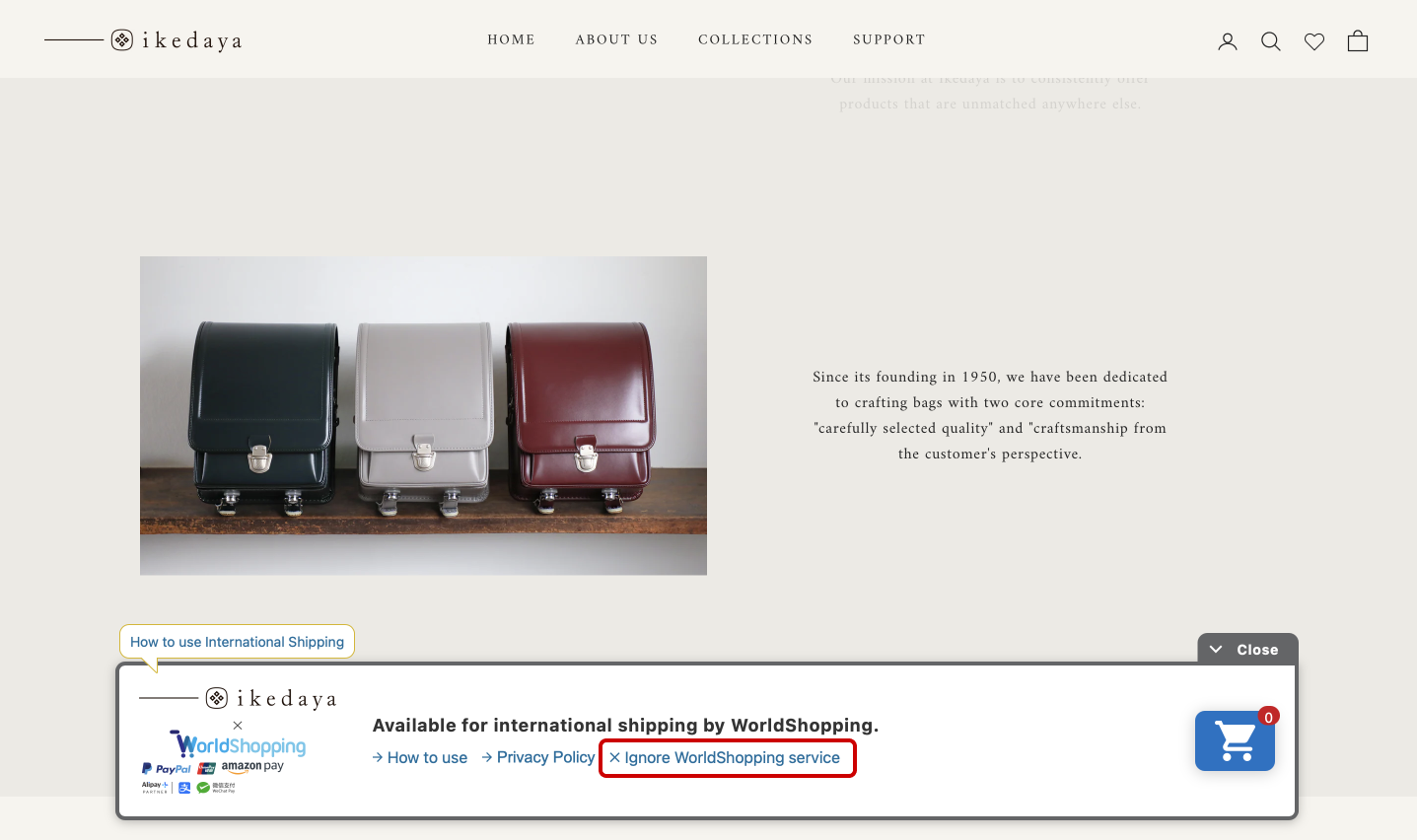Open the "How to use" link

click(x=420, y=757)
